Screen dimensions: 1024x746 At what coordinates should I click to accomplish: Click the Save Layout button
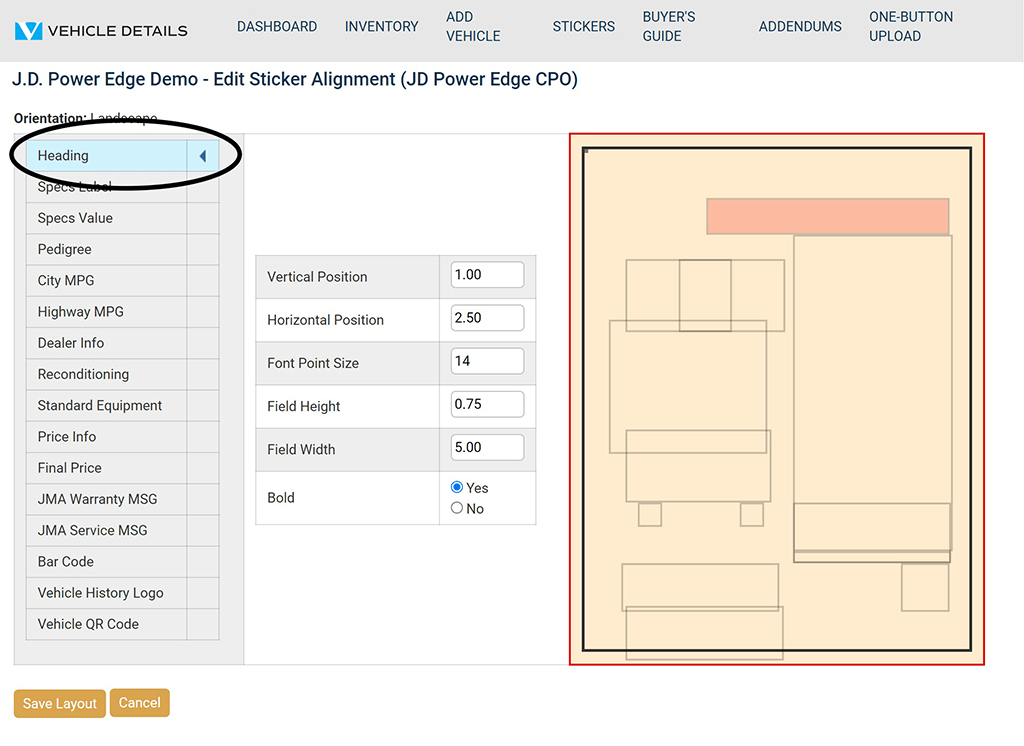click(x=60, y=703)
